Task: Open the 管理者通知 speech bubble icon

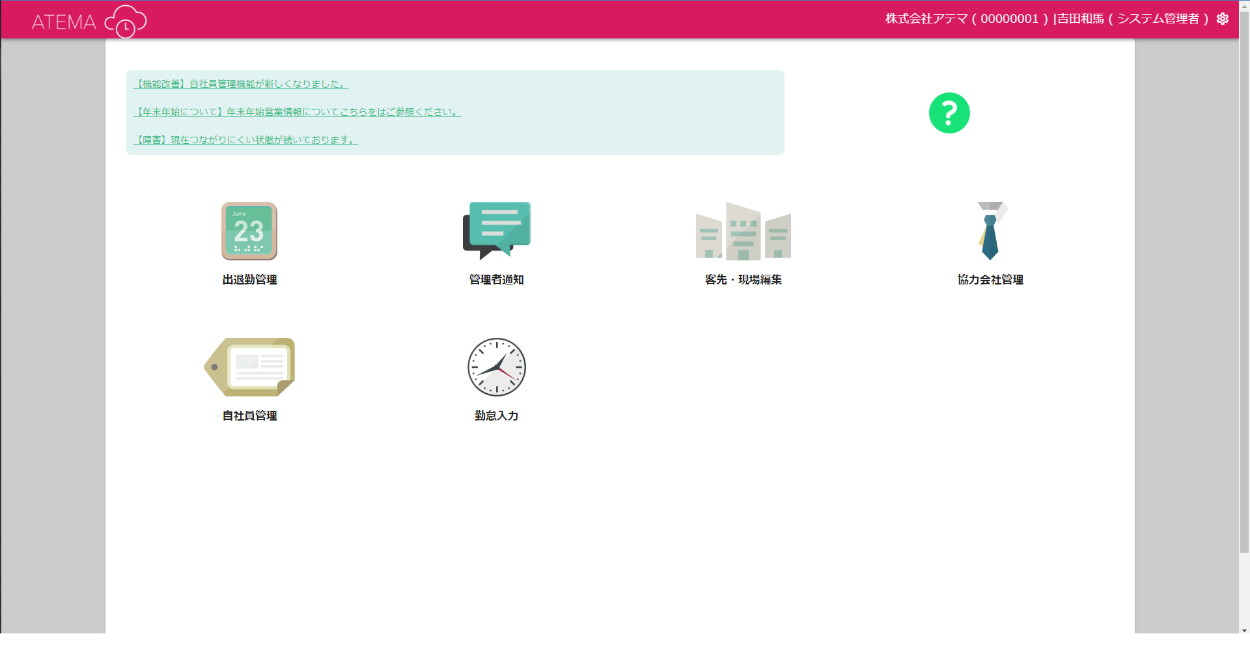Action: pyautogui.click(x=496, y=230)
